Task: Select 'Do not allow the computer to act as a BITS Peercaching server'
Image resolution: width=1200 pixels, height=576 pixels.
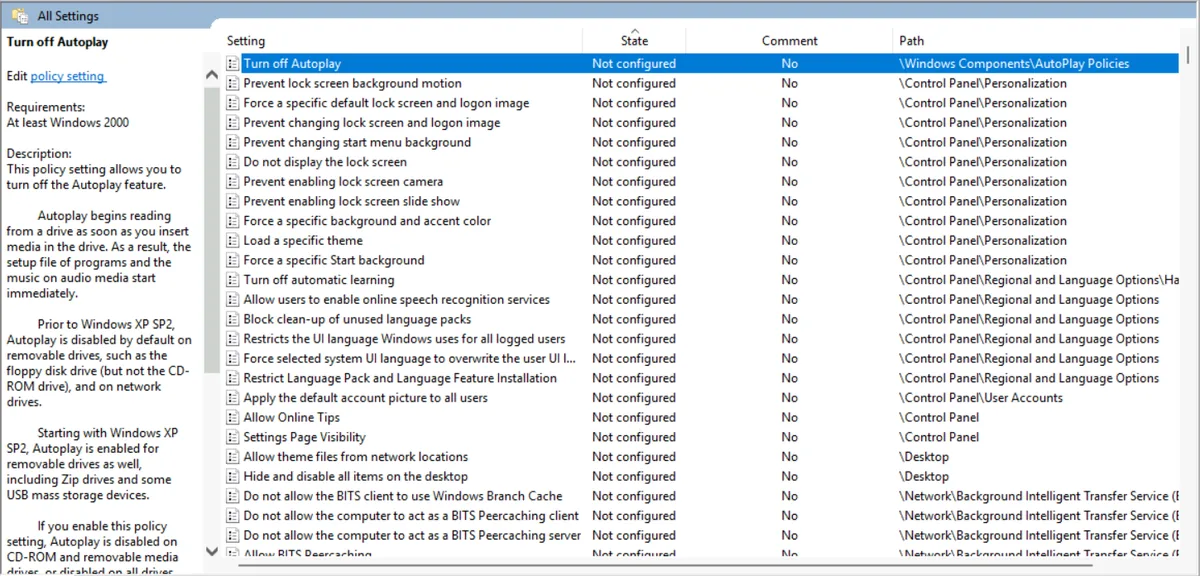Action: click(x=702, y=535)
